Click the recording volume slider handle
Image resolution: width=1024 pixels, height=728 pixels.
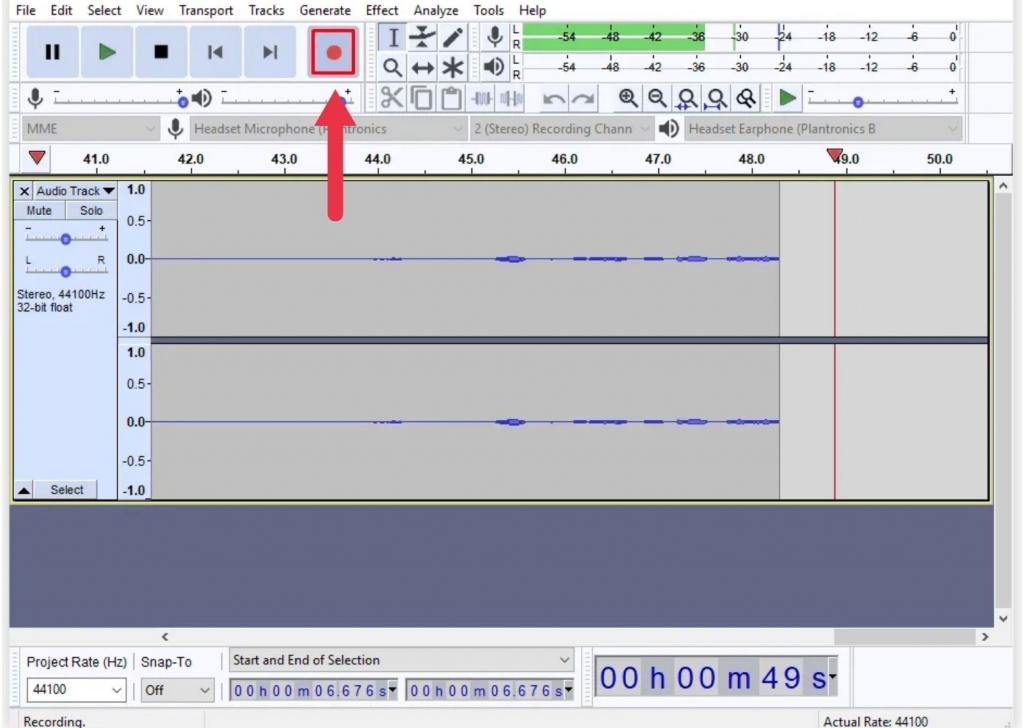(x=183, y=102)
